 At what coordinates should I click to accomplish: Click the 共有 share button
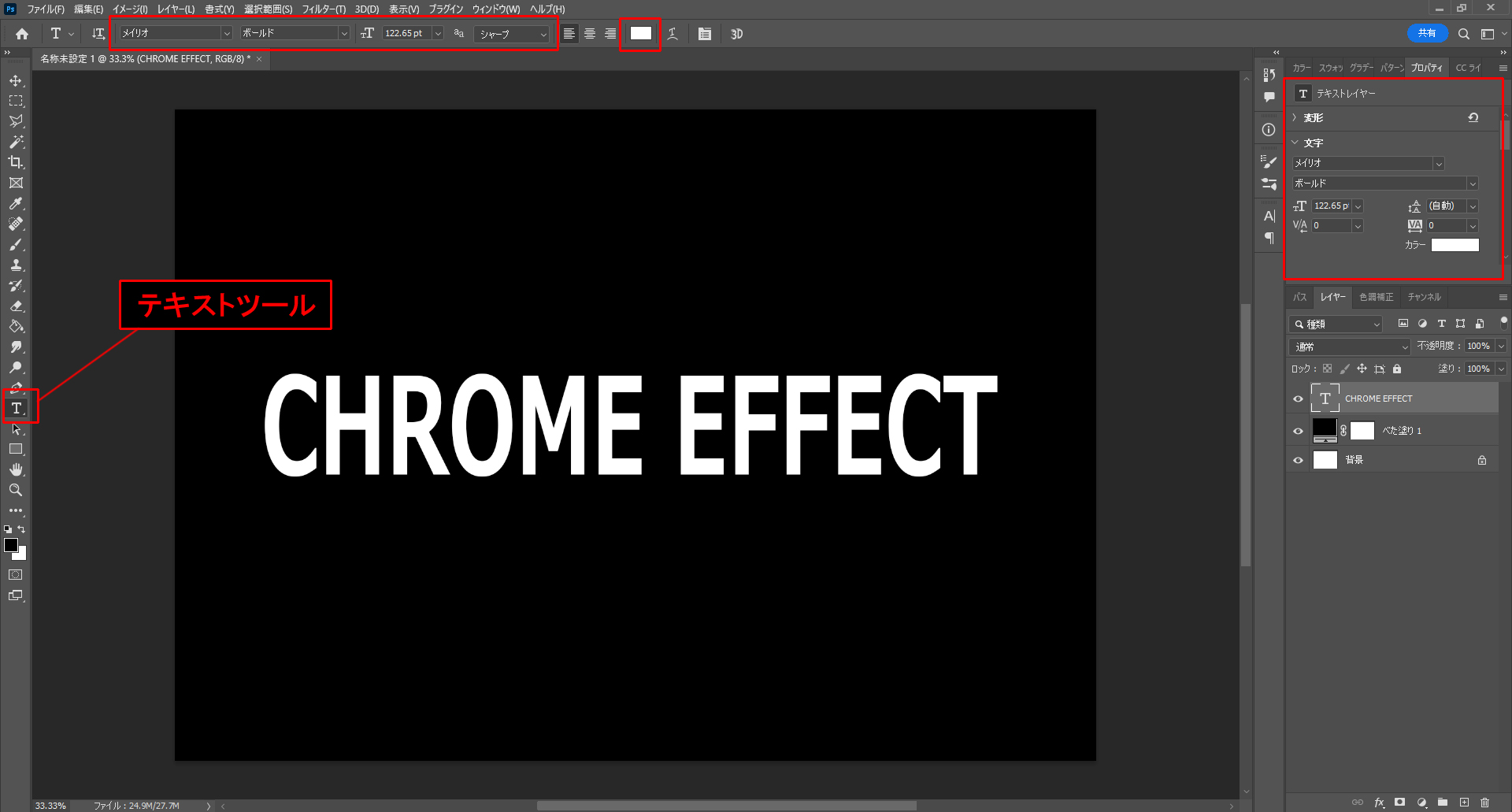tap(1427, 33)
